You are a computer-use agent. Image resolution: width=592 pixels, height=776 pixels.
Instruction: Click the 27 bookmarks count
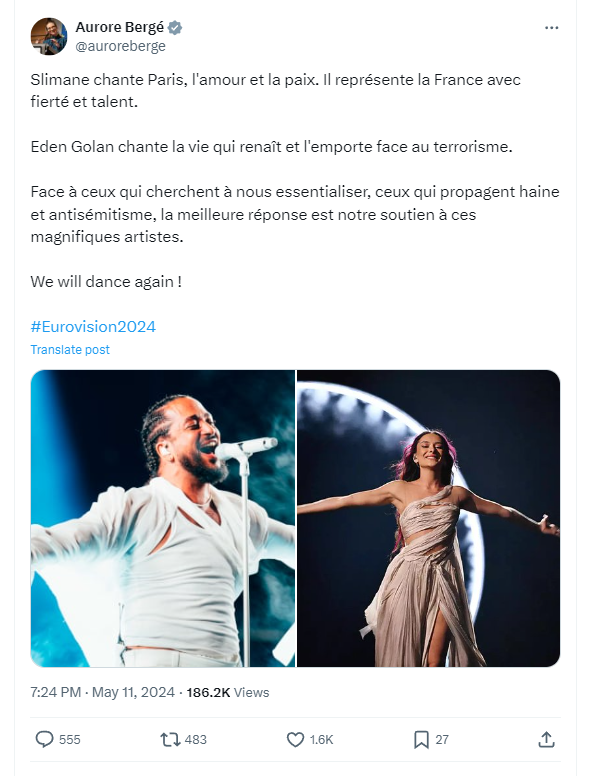(442, 739)
